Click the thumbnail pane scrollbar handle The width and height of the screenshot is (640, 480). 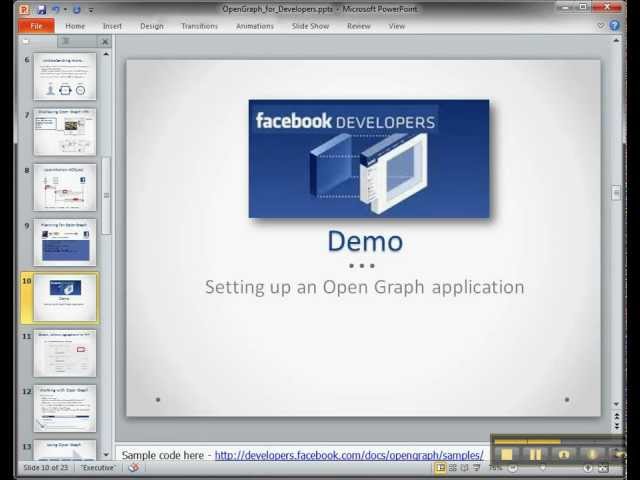[x=106, y=196]
